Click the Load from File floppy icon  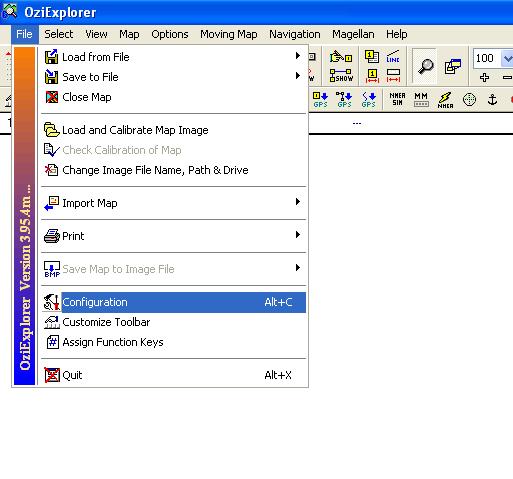[x=51, y=57]
